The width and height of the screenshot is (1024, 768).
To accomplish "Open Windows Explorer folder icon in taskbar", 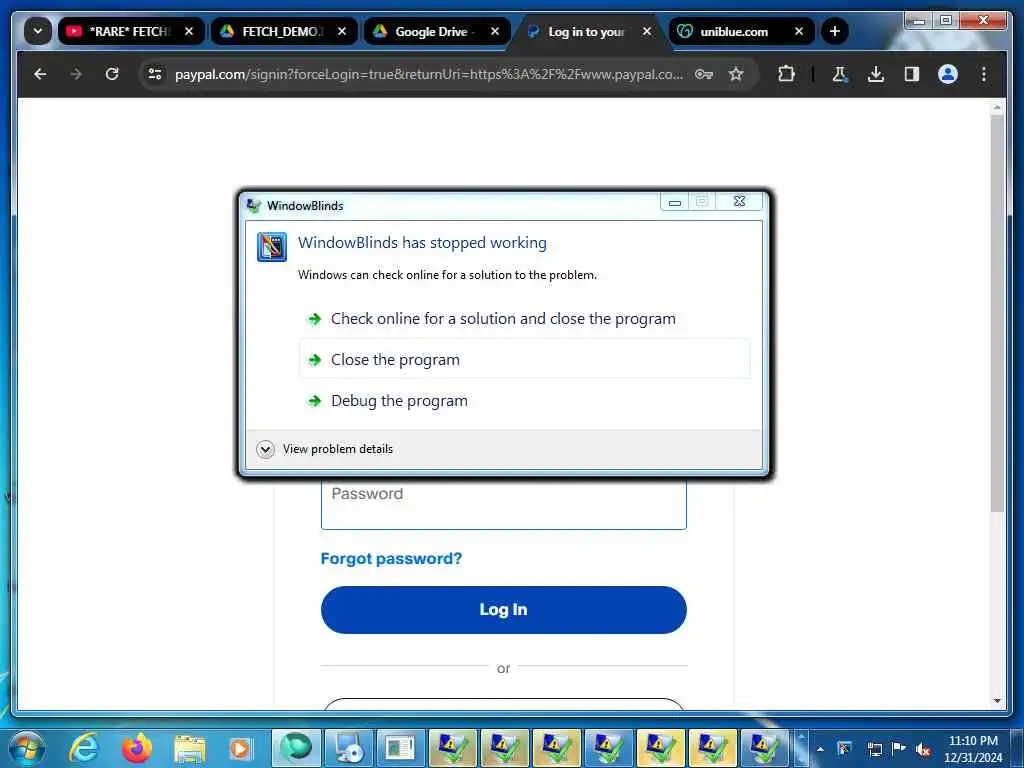I will 189,748.
